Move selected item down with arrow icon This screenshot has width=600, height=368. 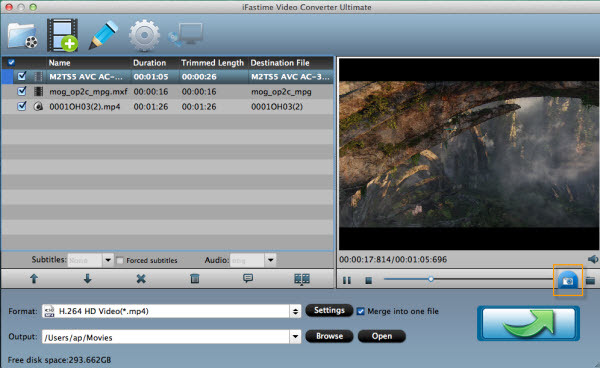[x=88, y=278]
